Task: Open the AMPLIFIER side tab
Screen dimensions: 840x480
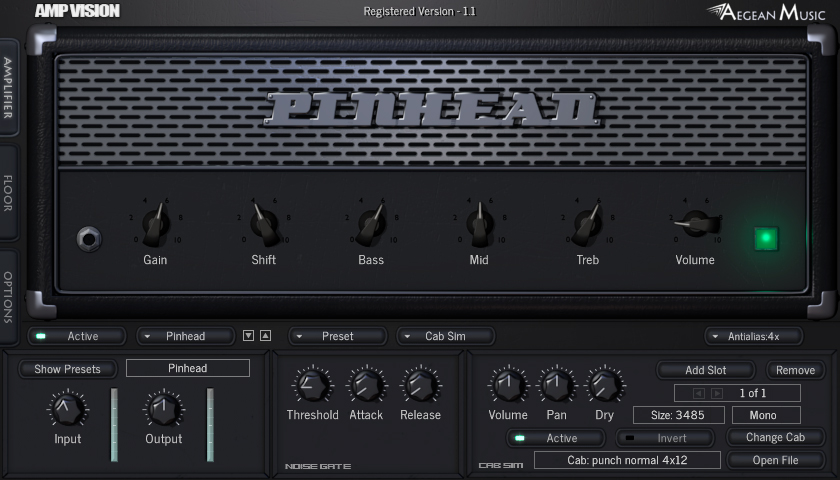Action: coord(8,87)
